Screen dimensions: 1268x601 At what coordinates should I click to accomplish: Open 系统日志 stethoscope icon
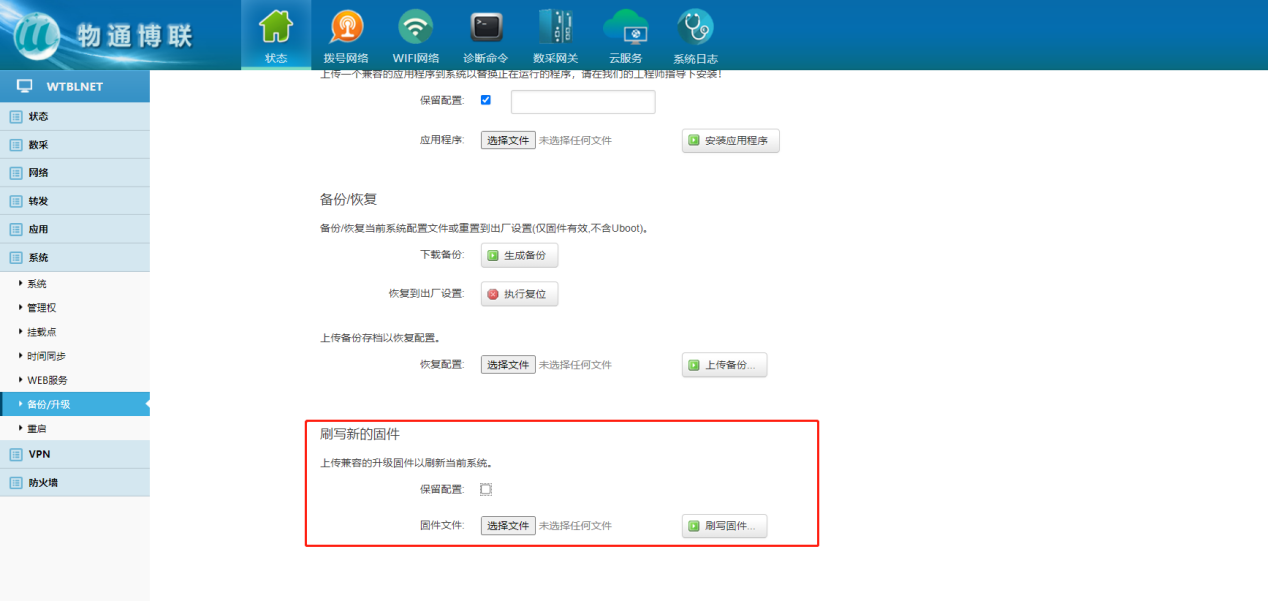click(x=695, y=28)
